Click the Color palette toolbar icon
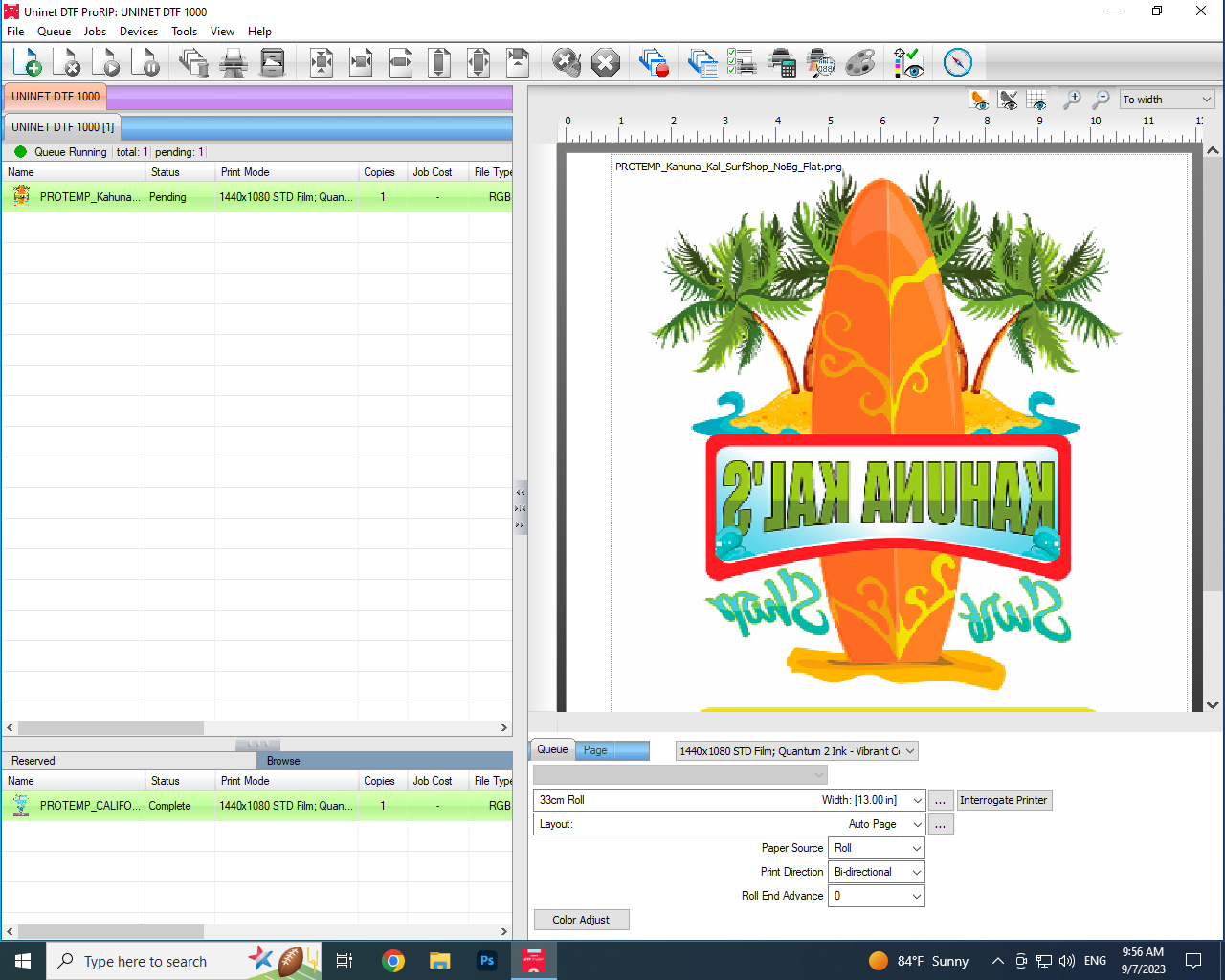 [x=859, y=62]
